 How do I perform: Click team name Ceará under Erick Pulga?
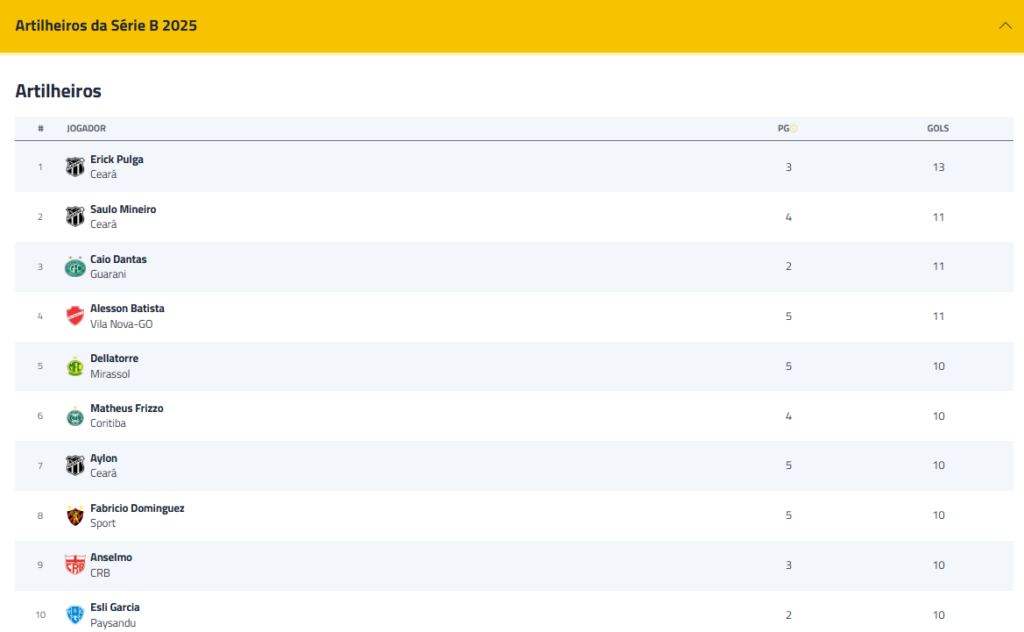[x=104, y=174]
